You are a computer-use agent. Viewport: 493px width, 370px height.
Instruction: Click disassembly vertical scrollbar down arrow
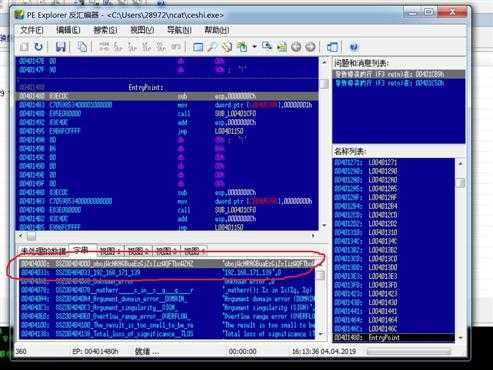(324, 226)
